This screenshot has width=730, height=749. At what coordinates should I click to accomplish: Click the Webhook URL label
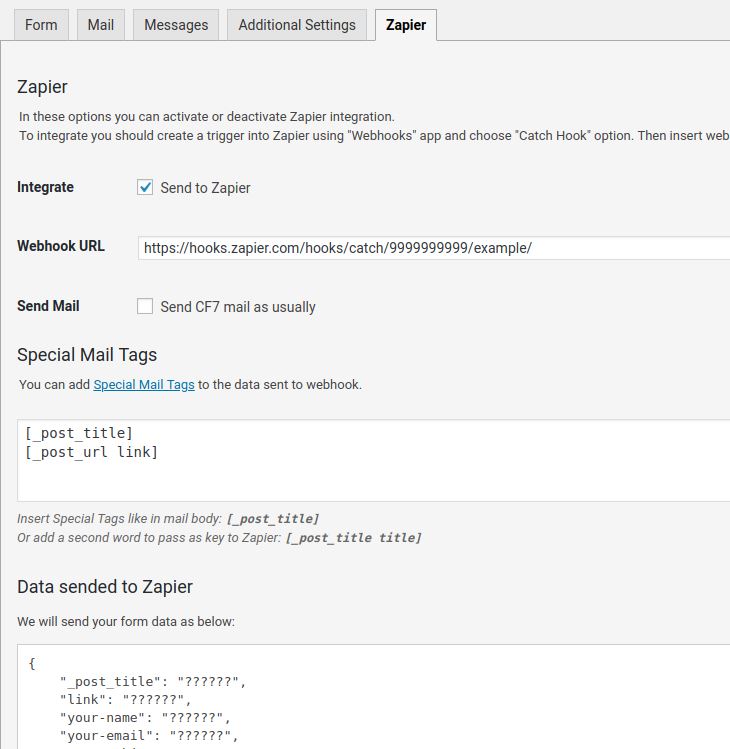coord(61,246)
